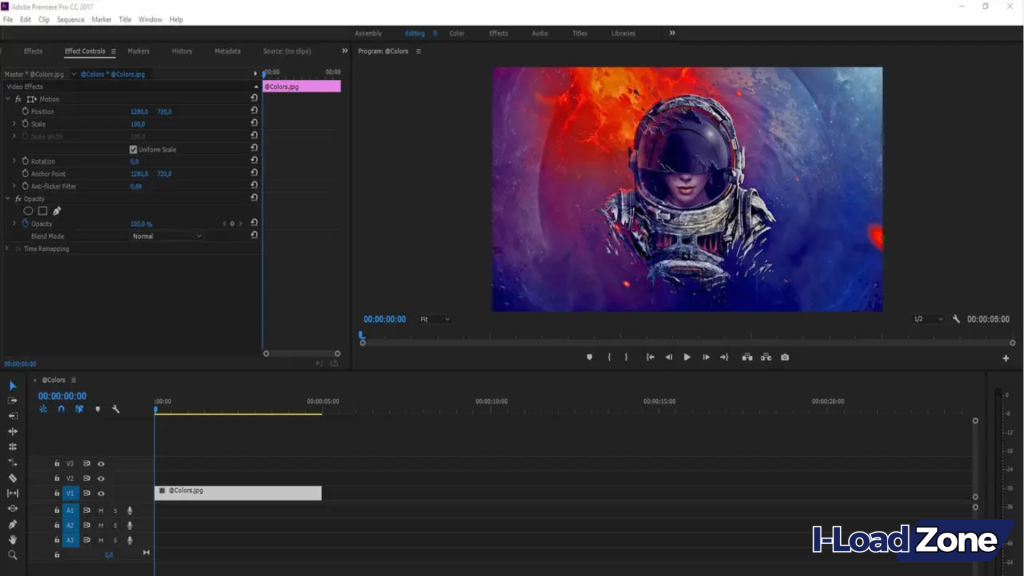The height and width of the screenshot is (576, 1024).
Task: Switch to the Markers tab
Action: pyautogui.click(x=138, y=51)
